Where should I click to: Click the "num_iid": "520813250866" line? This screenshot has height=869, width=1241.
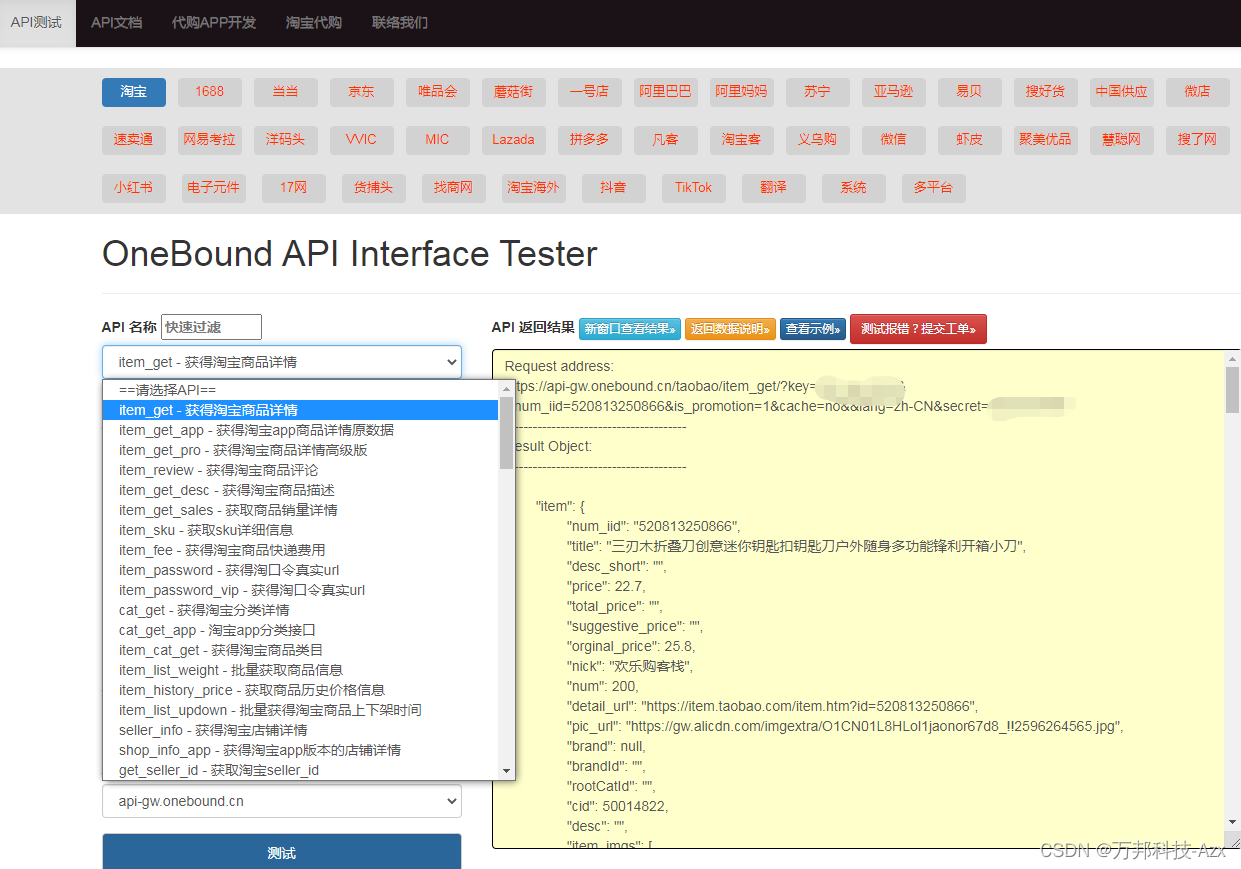(x=653, y=526)
